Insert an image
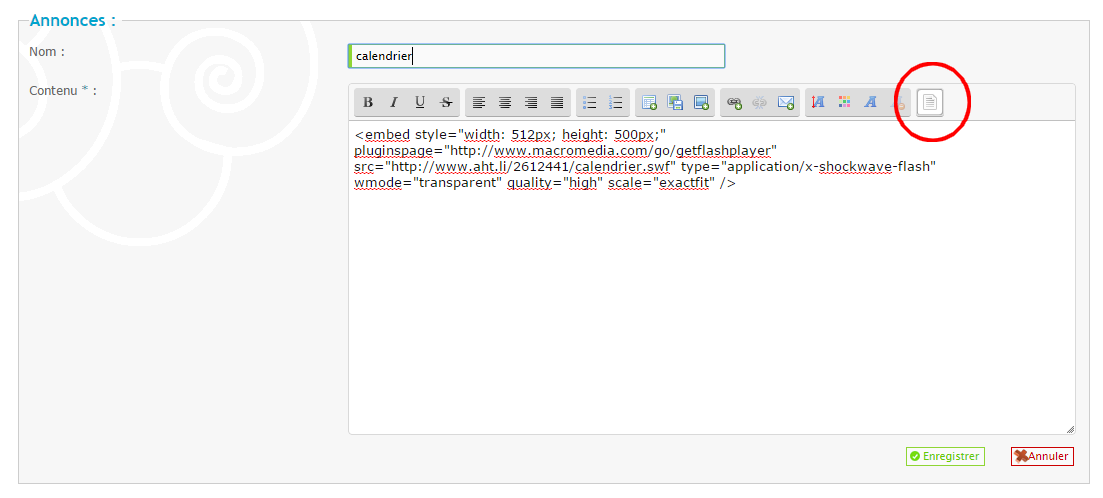This screenshot has width=1103, height=498. (701, 103)
